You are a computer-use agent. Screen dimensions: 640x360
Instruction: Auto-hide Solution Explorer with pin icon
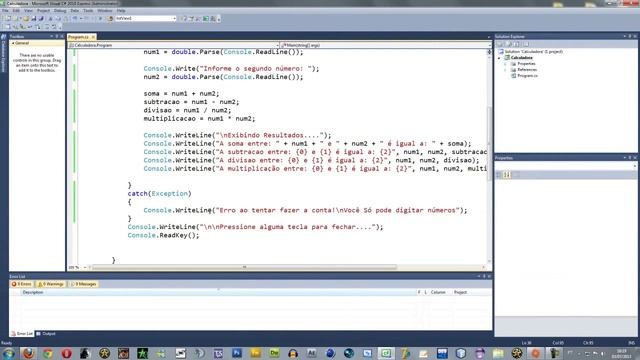[x=630, y=36]
